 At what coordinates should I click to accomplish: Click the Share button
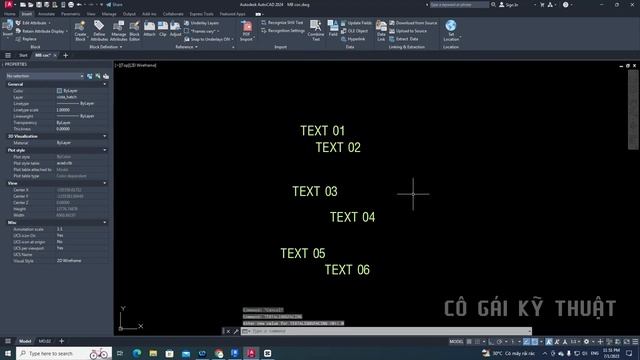coord(114,4)
